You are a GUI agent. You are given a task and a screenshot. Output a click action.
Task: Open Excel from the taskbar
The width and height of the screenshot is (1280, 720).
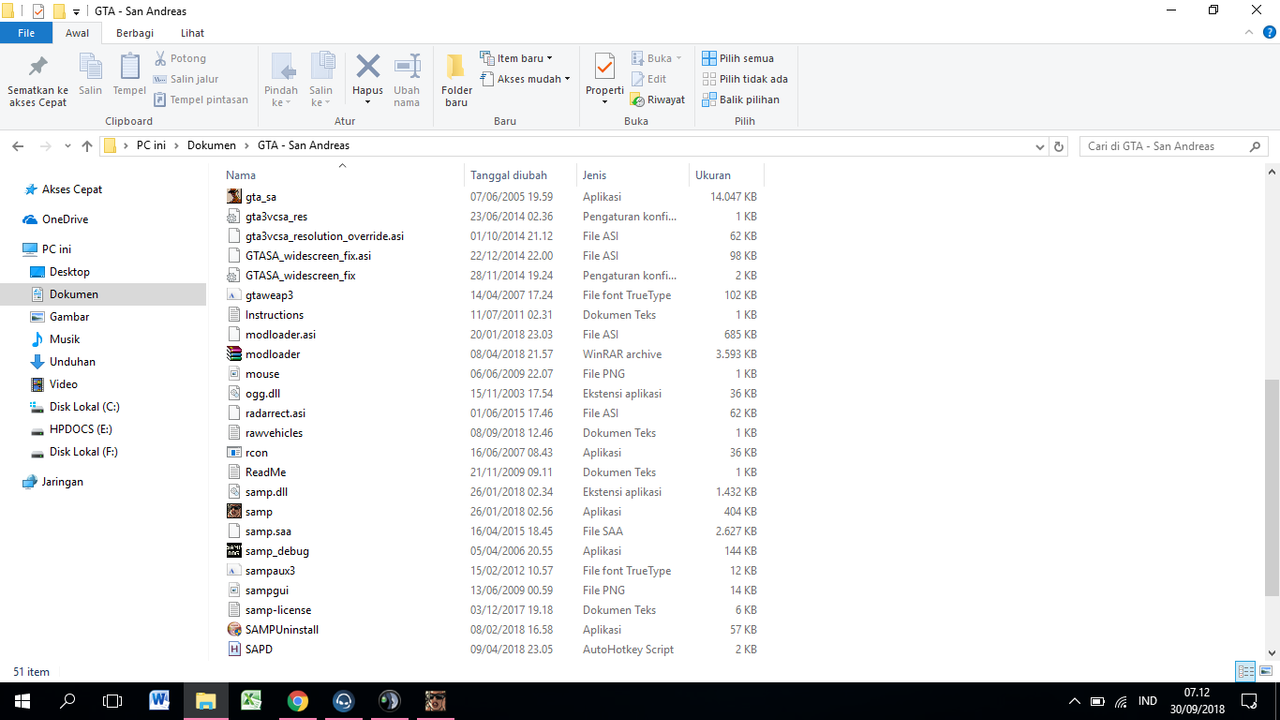coord(251,701)
